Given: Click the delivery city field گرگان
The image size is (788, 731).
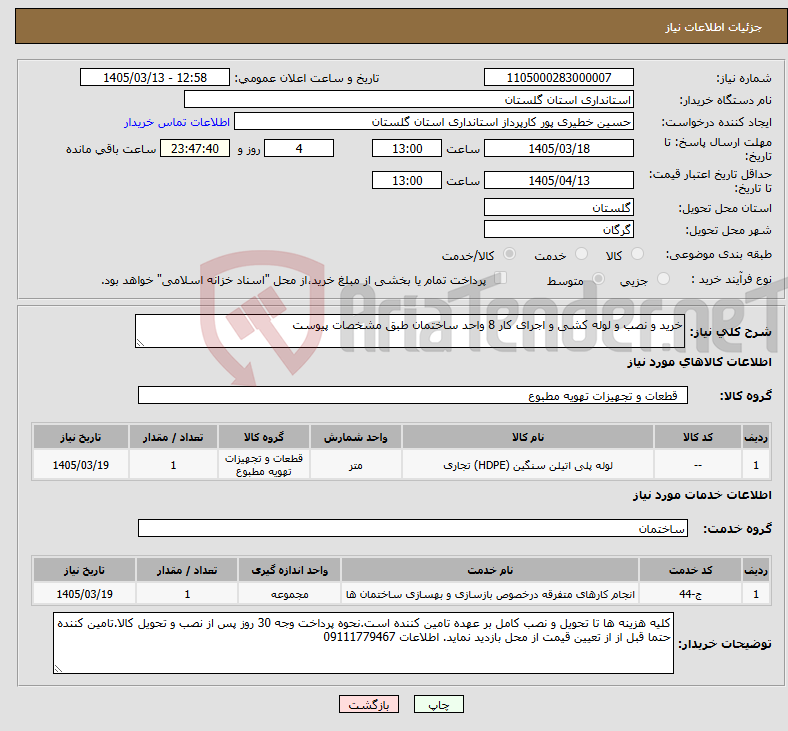Looking at the screenshot, I should [x=558, y=230].
